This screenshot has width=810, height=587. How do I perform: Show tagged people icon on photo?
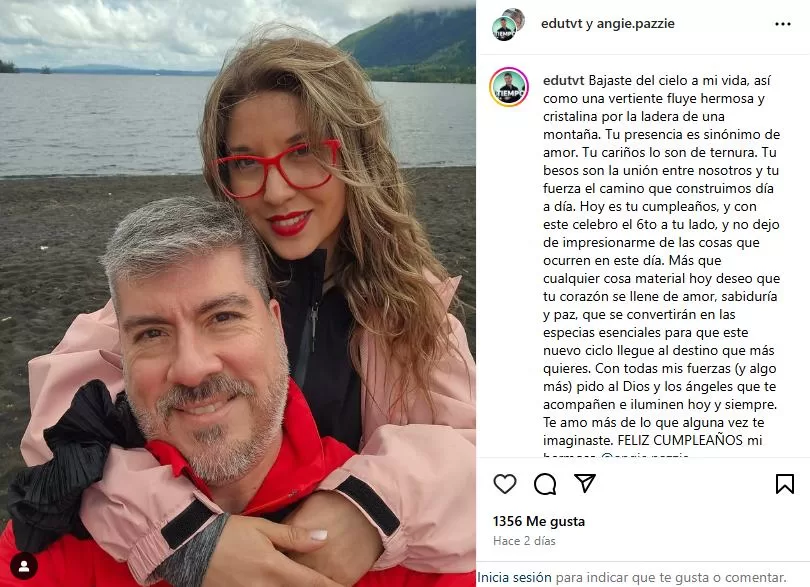(24, 566)
